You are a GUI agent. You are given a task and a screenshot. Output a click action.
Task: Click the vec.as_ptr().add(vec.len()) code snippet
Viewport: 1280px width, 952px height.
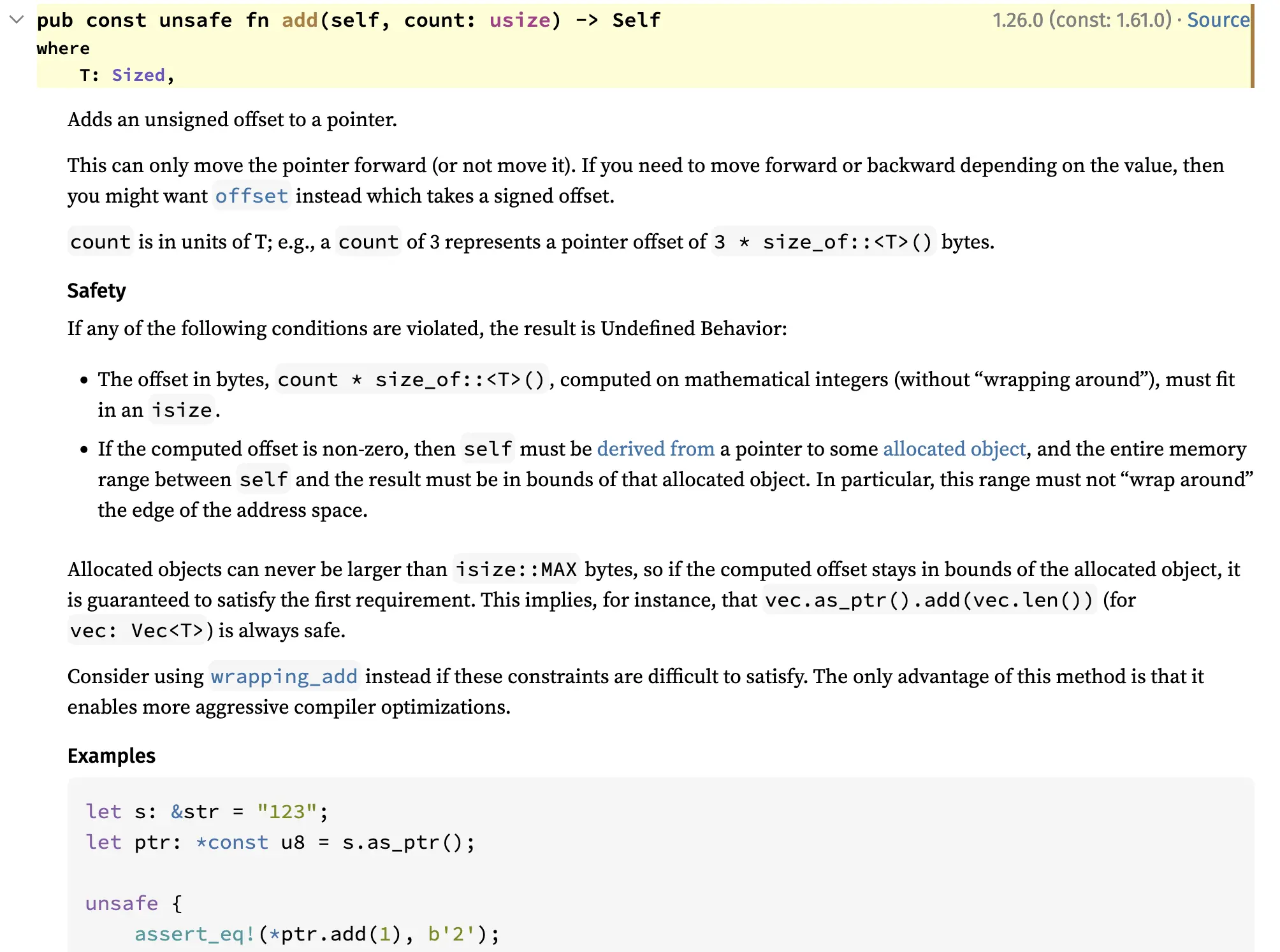(x=929, y=600)
